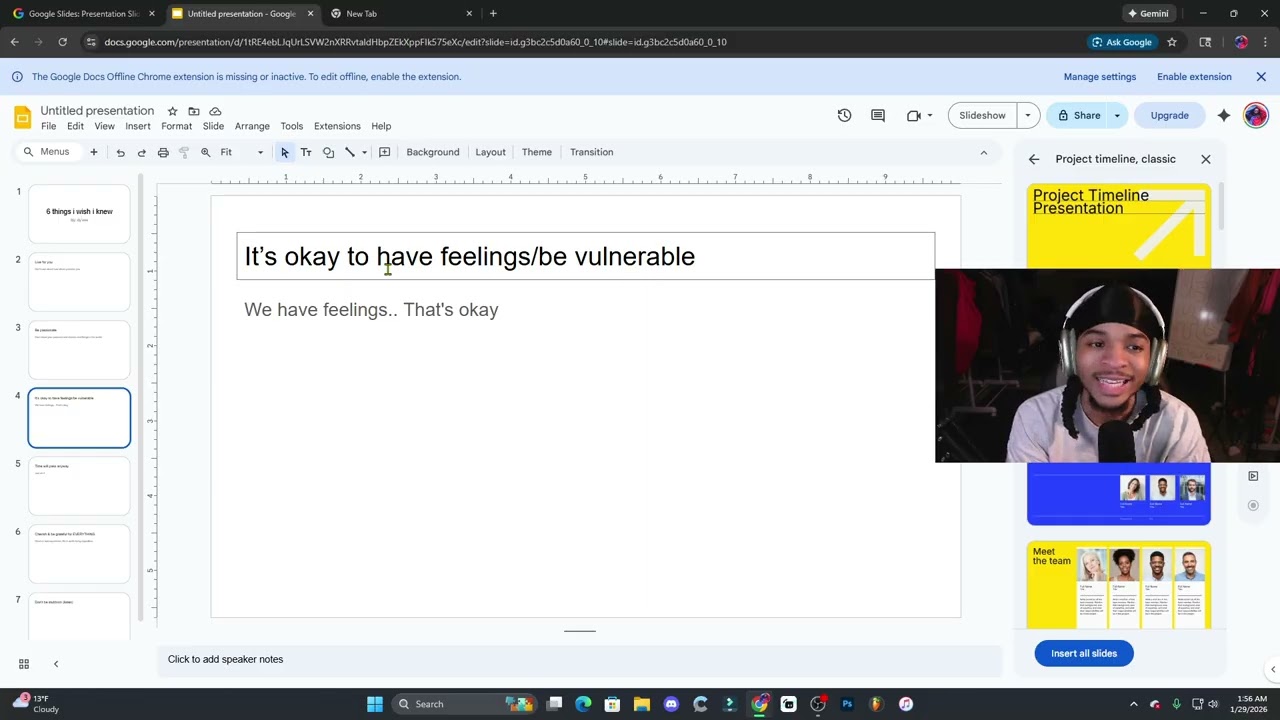Click the Manage settings link
This screenshot has width=1280, height=720.
[x=1100, y=77]
